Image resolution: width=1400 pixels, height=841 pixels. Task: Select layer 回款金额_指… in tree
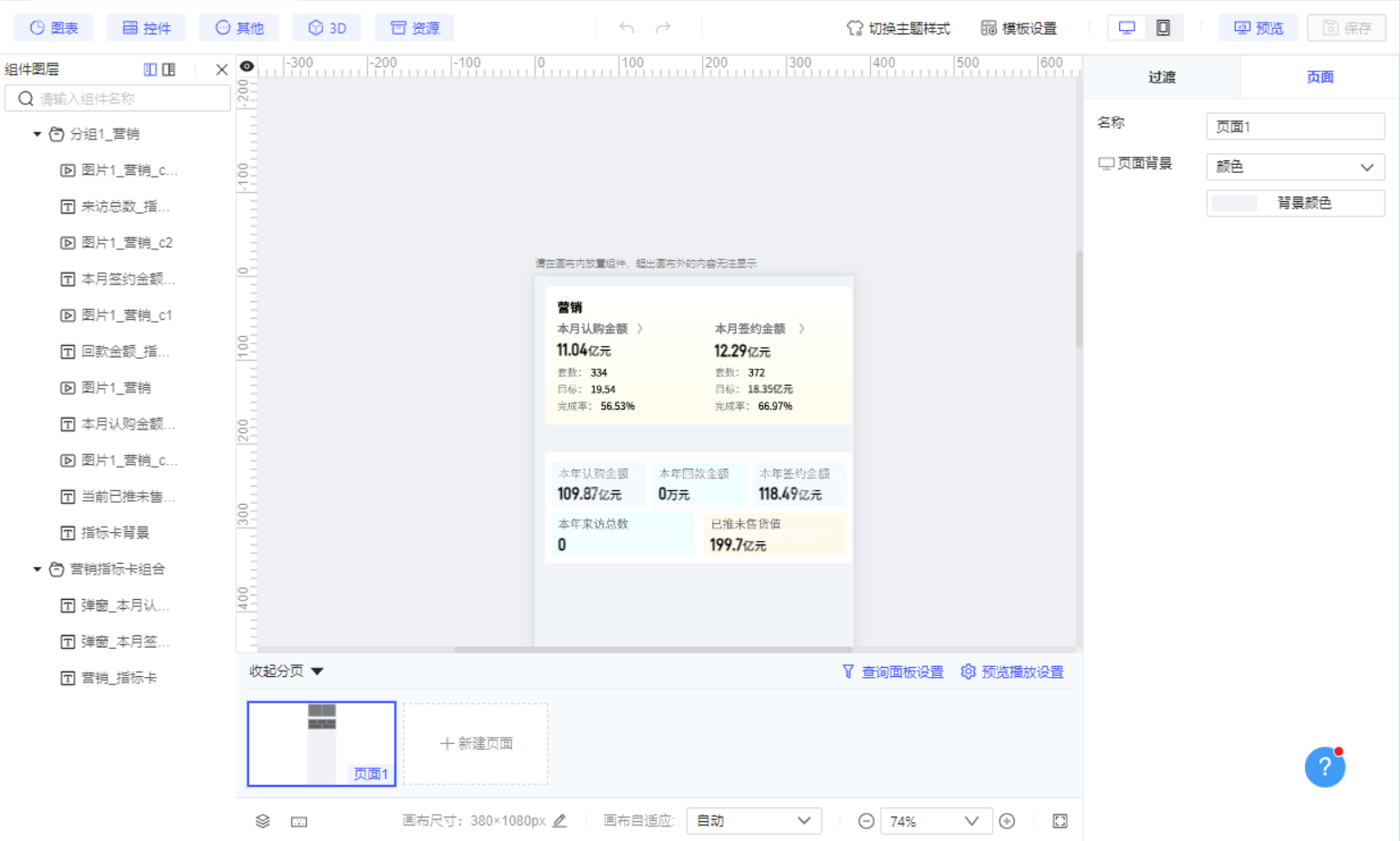click(125, 352)
